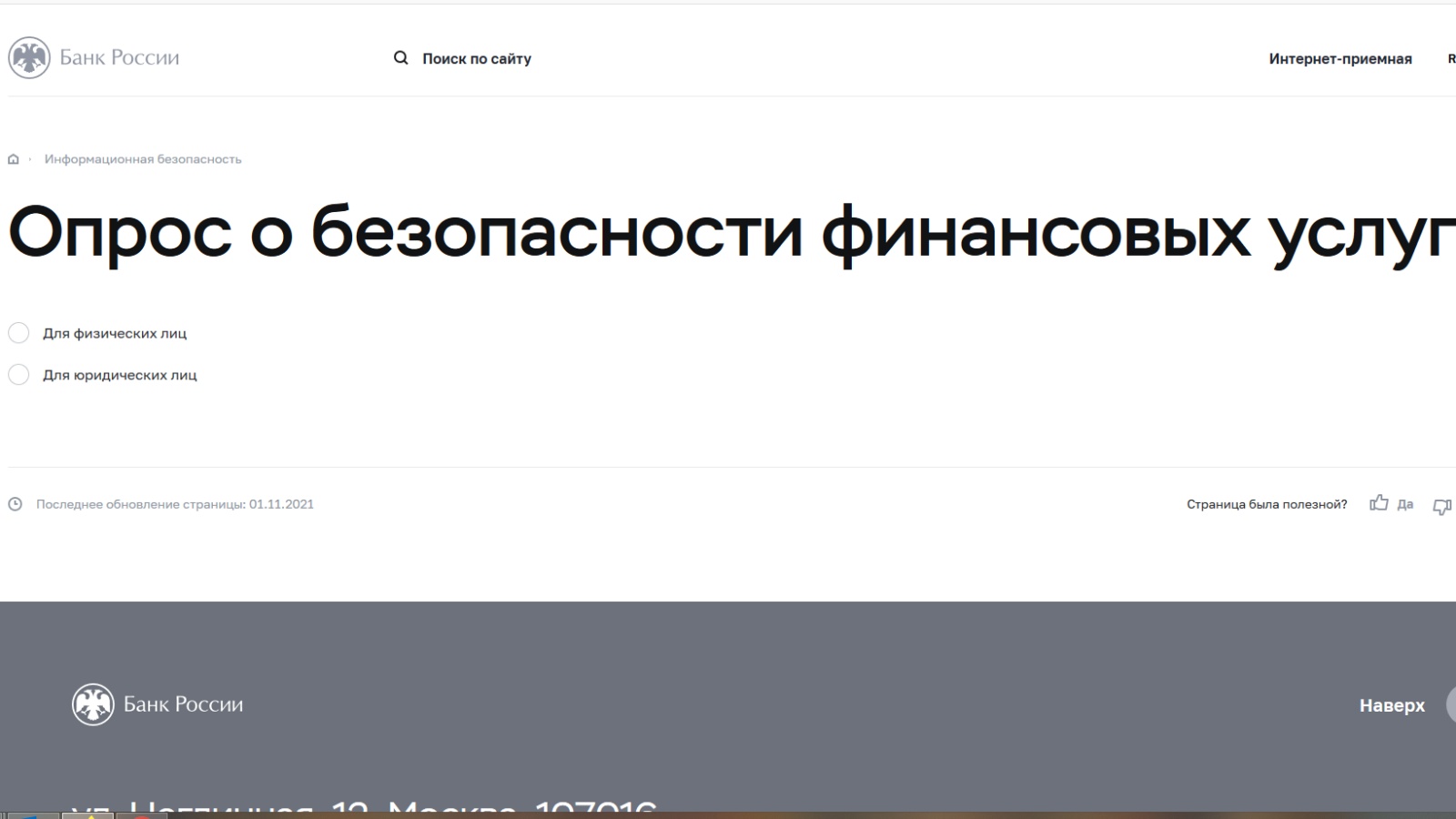
Task: Select the 'Для юридических лиц' radio button
Action: click(x=19, y=375)
